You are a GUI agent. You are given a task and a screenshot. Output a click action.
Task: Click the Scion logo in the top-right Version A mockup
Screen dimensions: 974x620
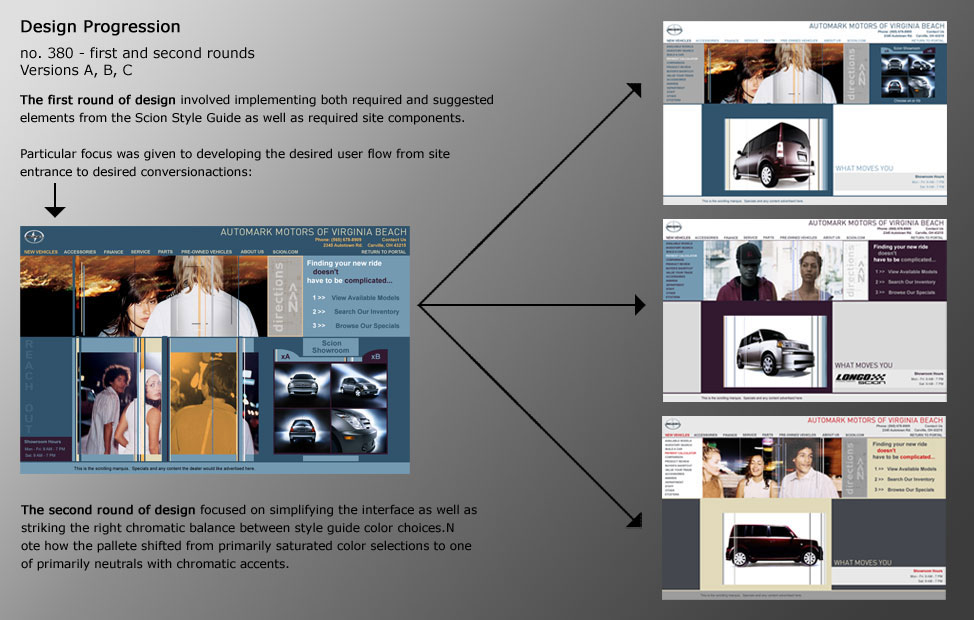pos(674,30)
